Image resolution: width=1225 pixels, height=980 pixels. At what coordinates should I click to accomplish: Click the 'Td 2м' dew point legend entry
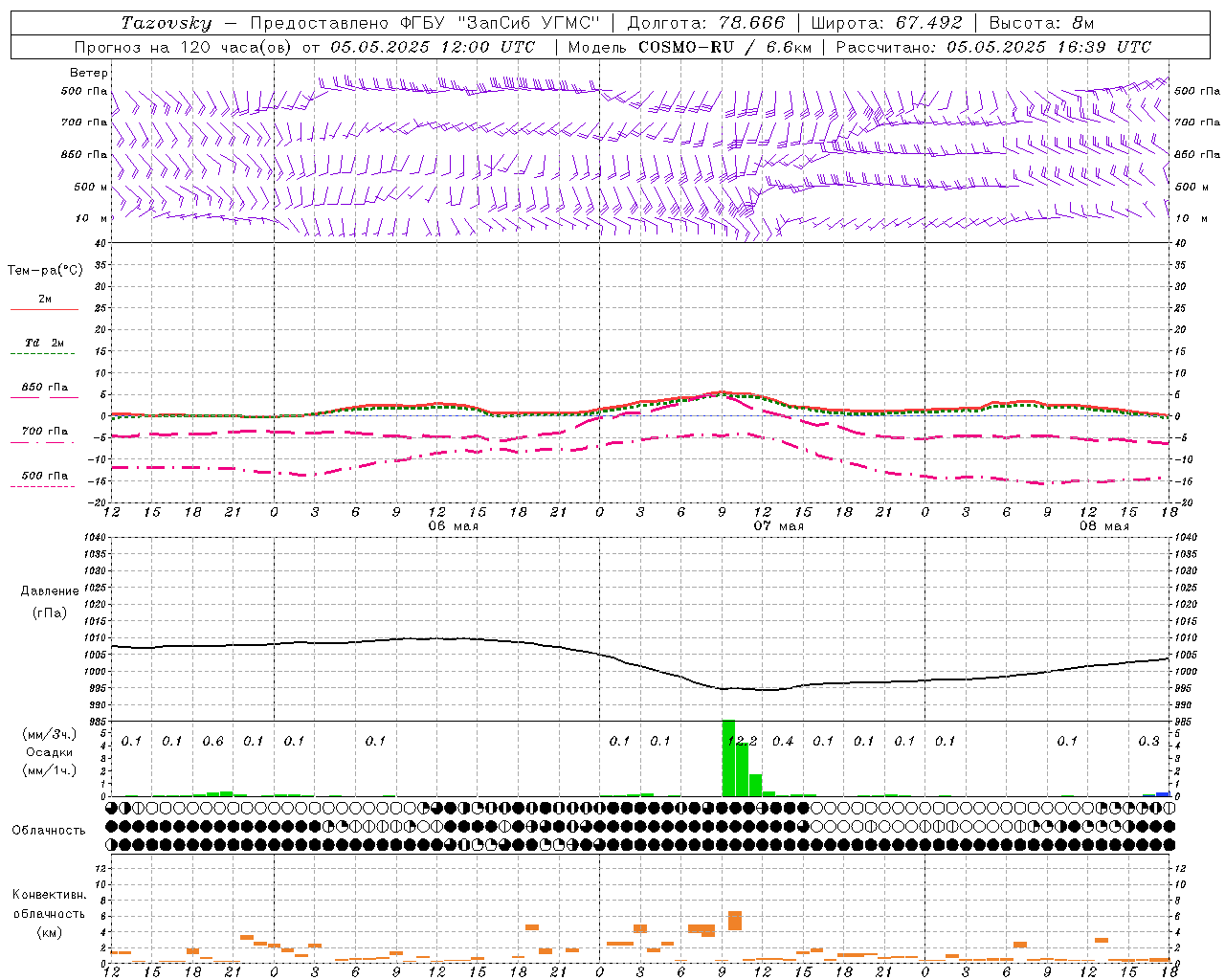coord(44,343)
